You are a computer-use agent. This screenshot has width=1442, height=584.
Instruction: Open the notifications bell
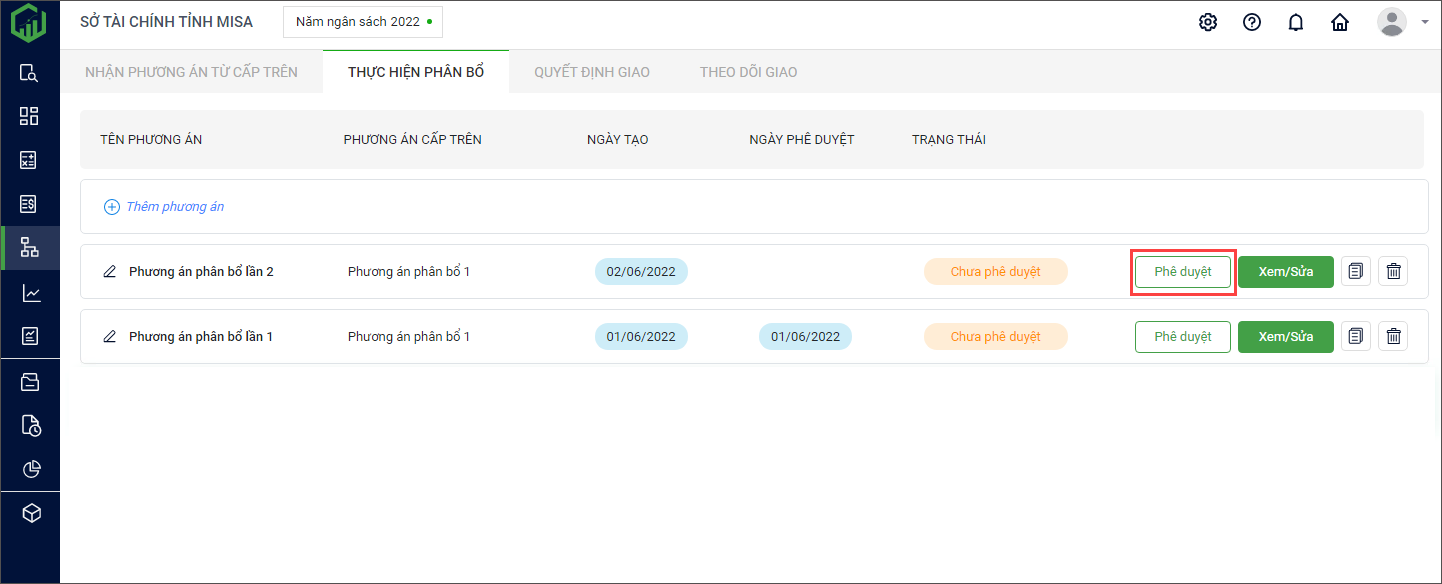[1296, 22]
